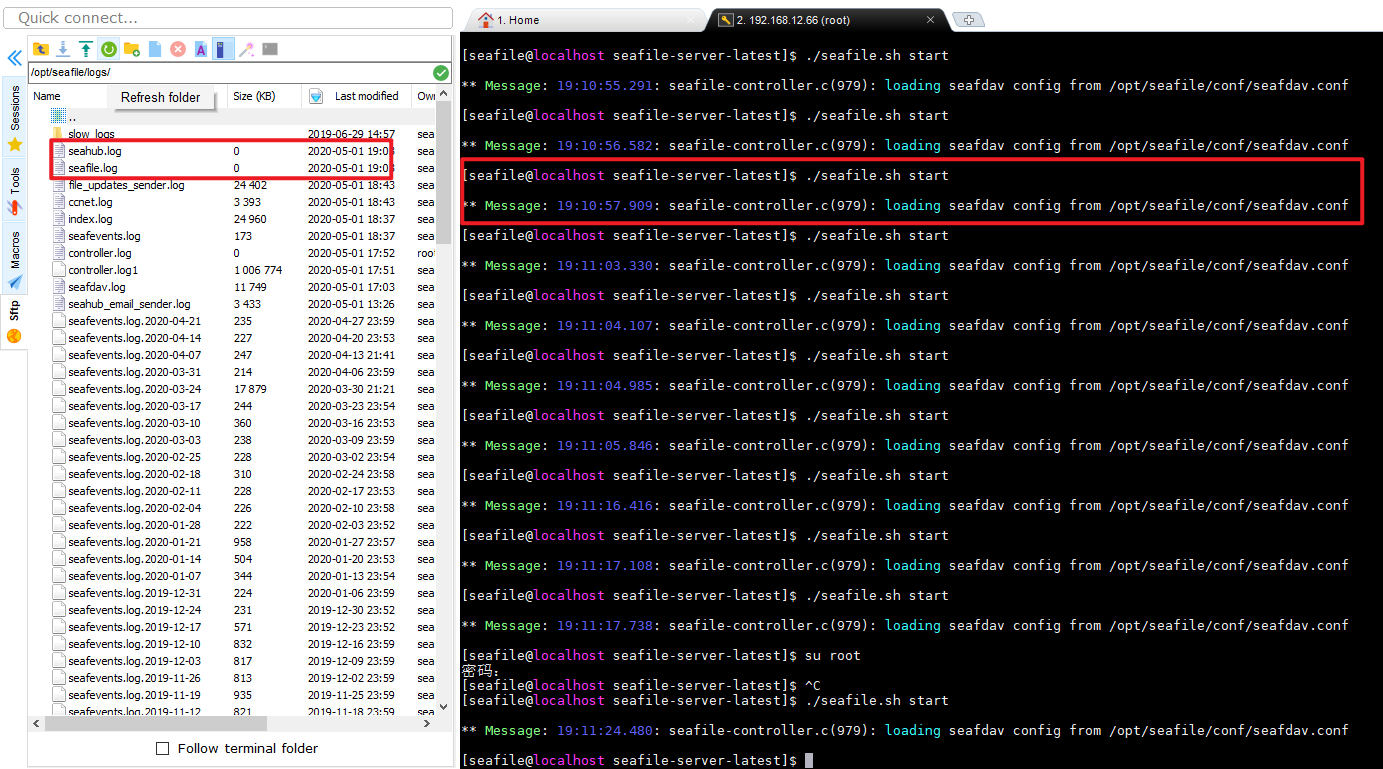Open a new tab with the plus button
This screenshot has width=1383, height=769.
pos(968,20)
